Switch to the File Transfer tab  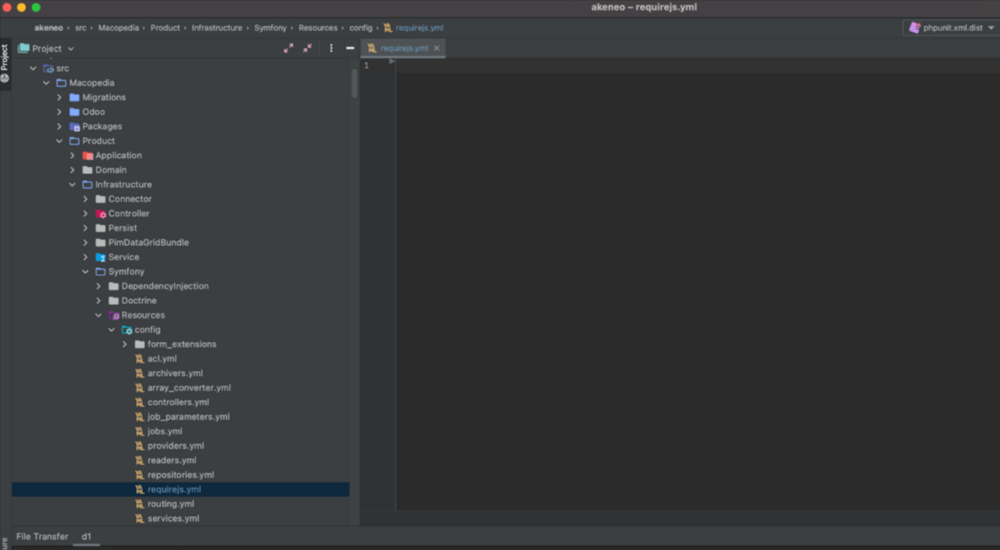(42, 537)
